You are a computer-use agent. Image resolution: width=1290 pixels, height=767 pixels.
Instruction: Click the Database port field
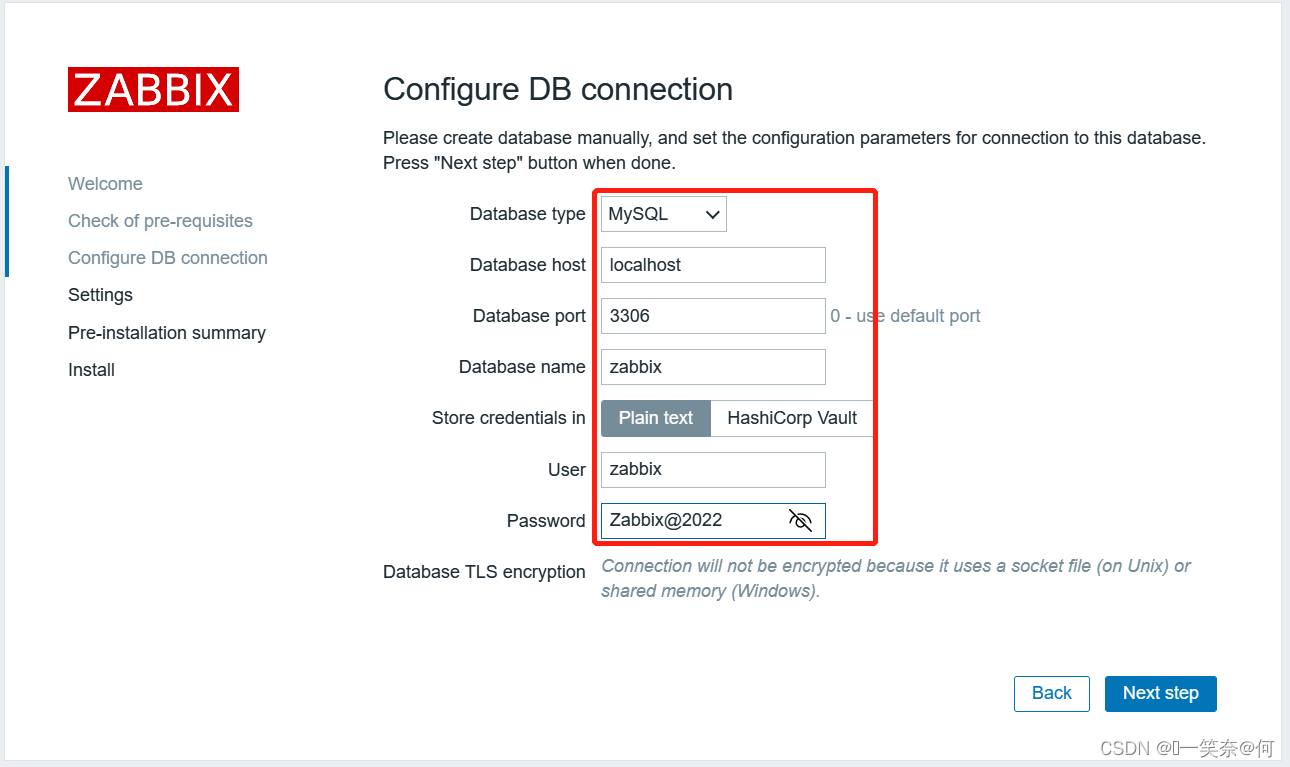[x=713, y=316]
